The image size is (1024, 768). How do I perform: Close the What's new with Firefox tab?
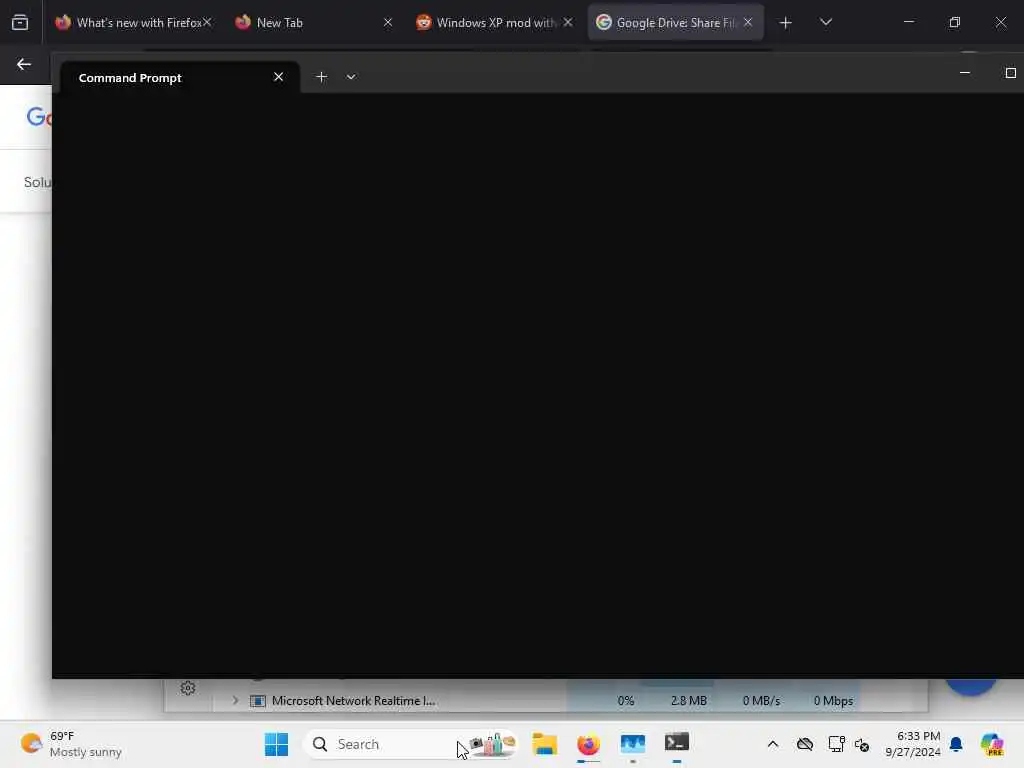[207, 23]
